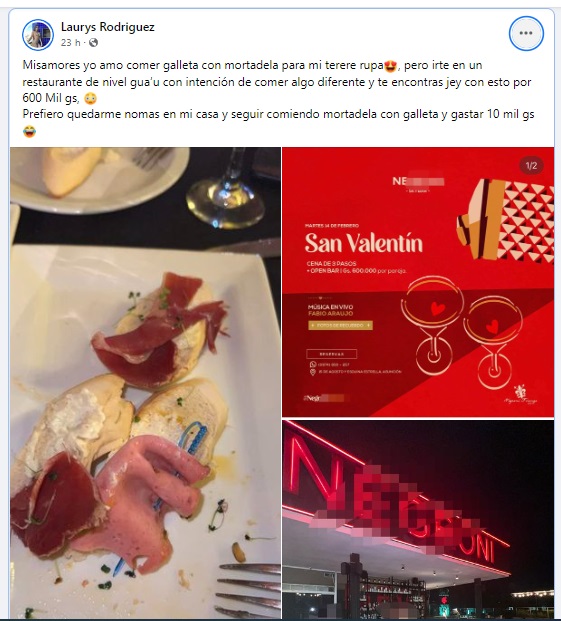Open the red neon sign photo
This screenshot has width=561, height=621.
(x=418, y=519)
